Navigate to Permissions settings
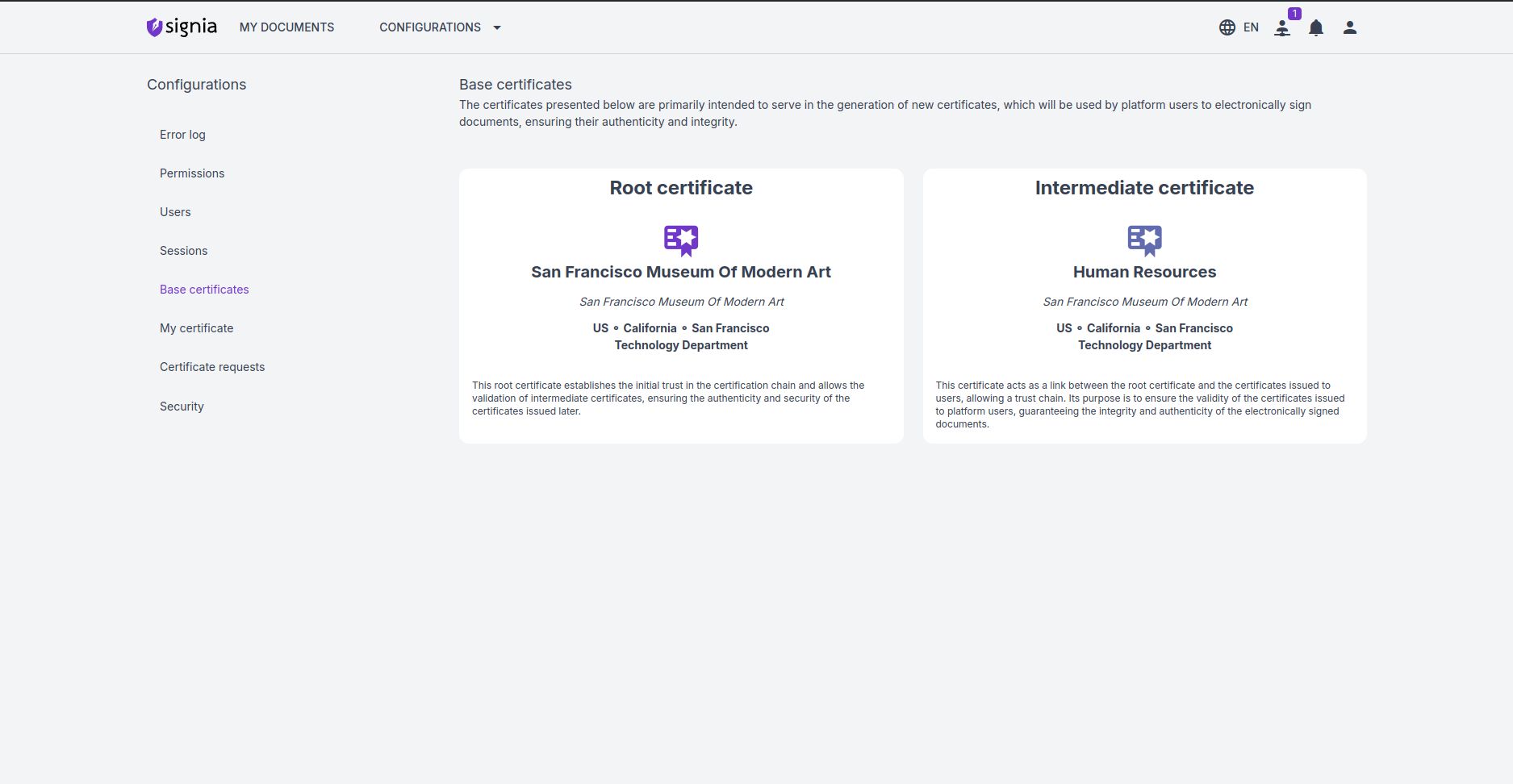The width and height of the screenshot is (1513, 784). [192, 173]
